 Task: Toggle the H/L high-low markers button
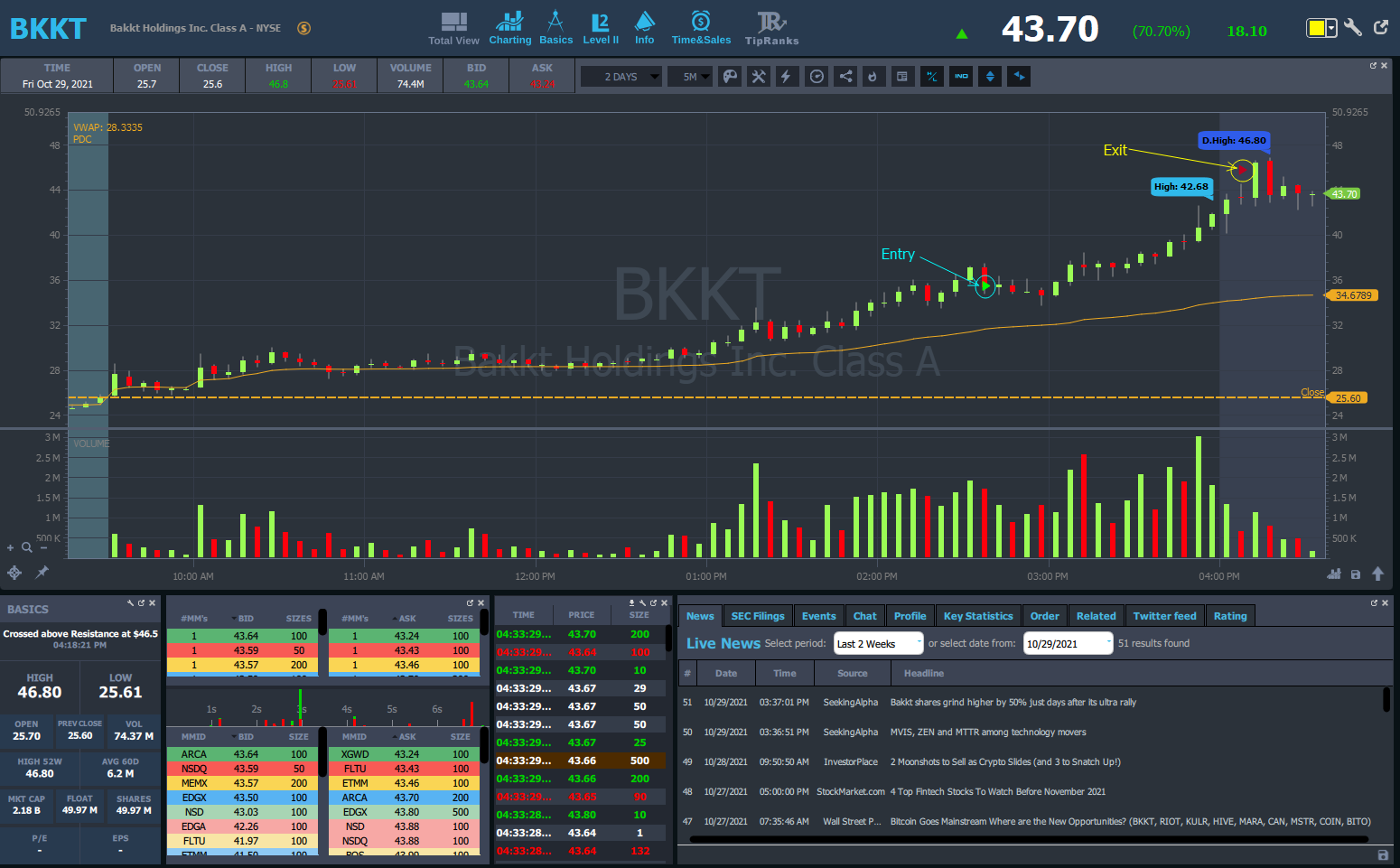932,77
